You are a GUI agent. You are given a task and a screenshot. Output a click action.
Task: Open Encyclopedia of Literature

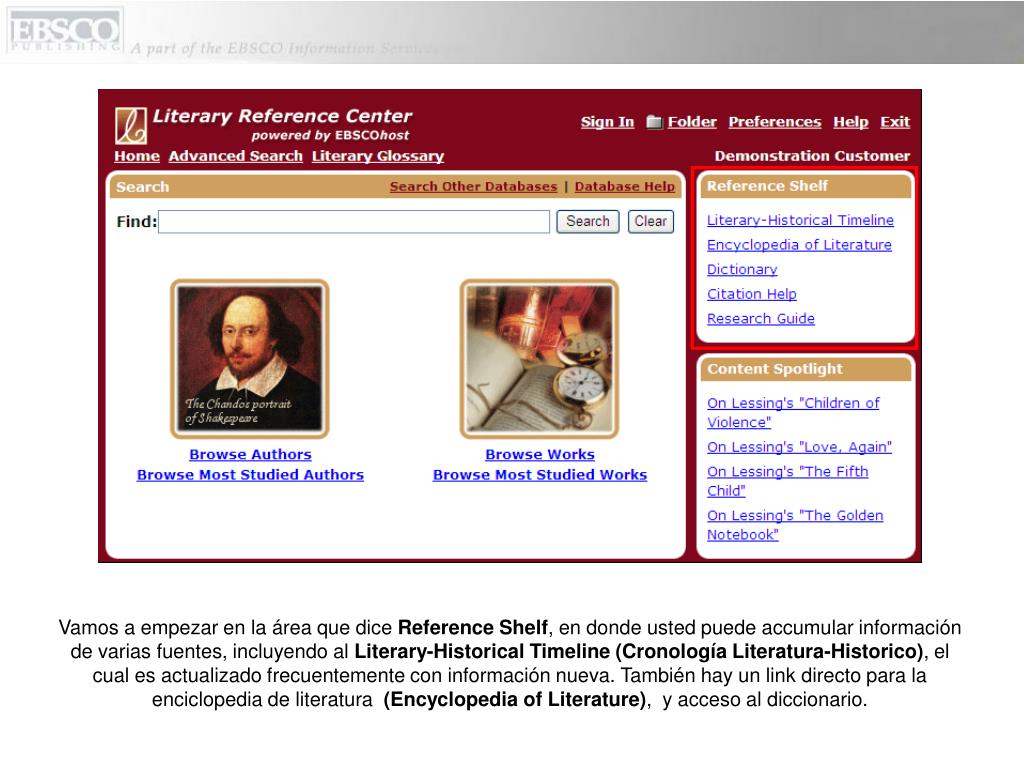point(799,245)
